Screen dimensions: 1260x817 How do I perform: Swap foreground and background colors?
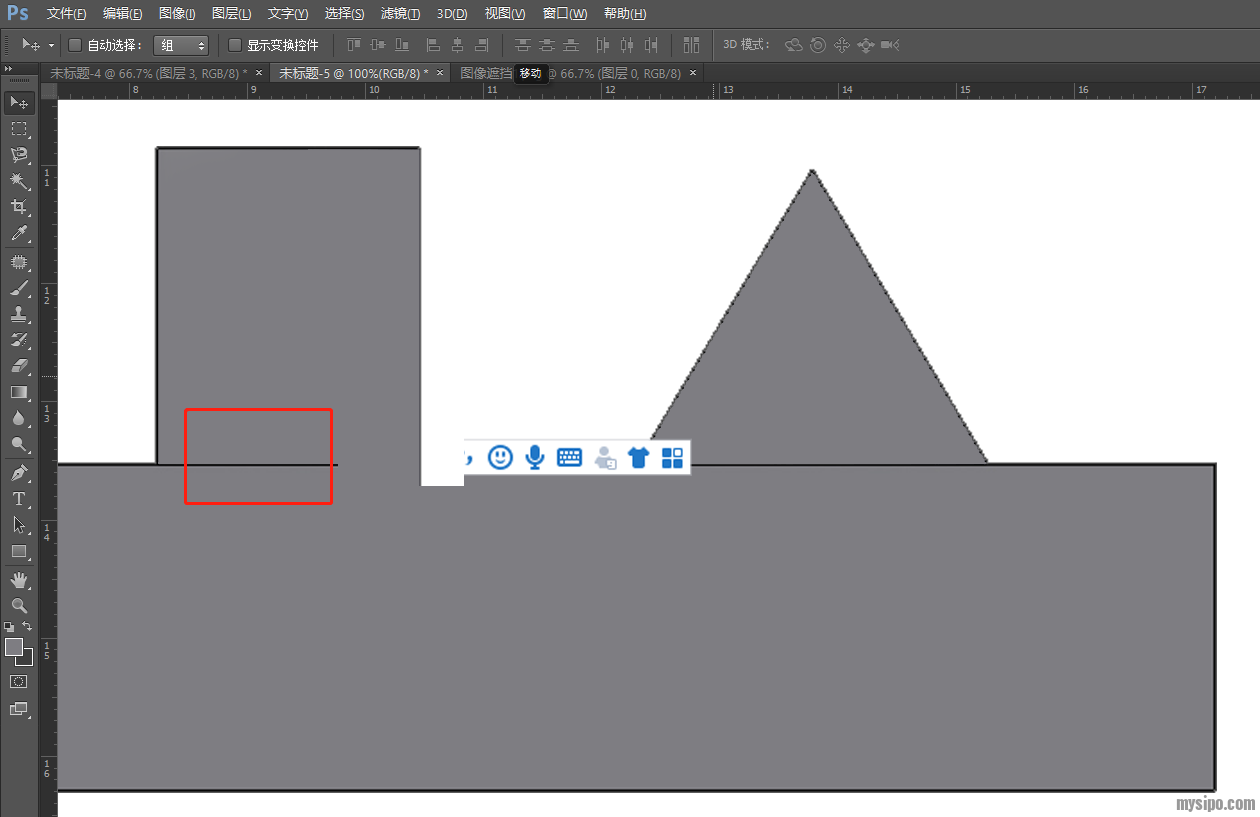(x=28, y=626)
